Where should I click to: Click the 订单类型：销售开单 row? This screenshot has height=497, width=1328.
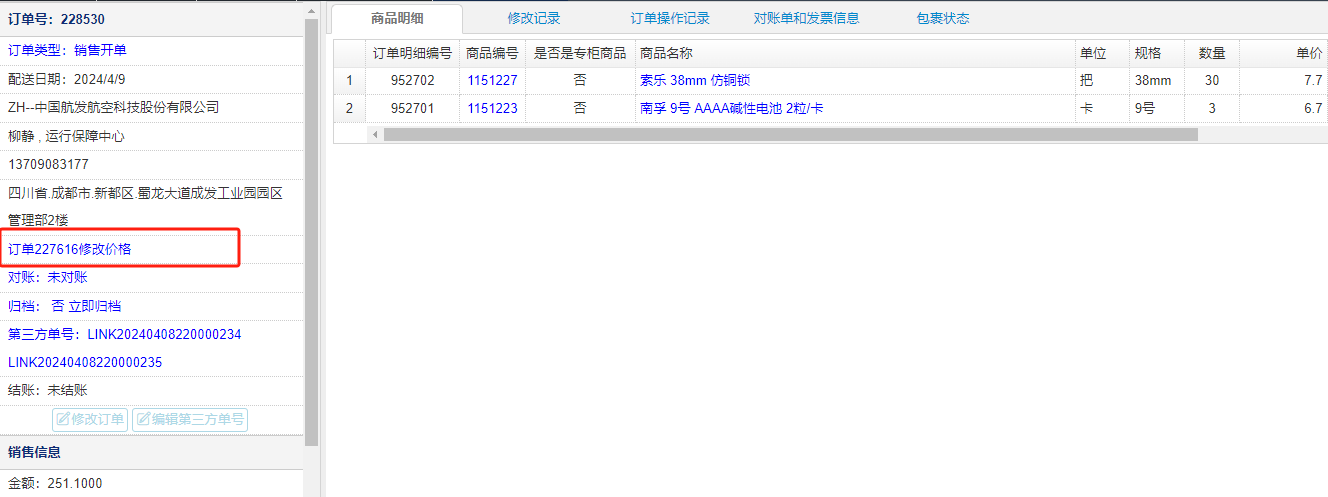point(152,50)
